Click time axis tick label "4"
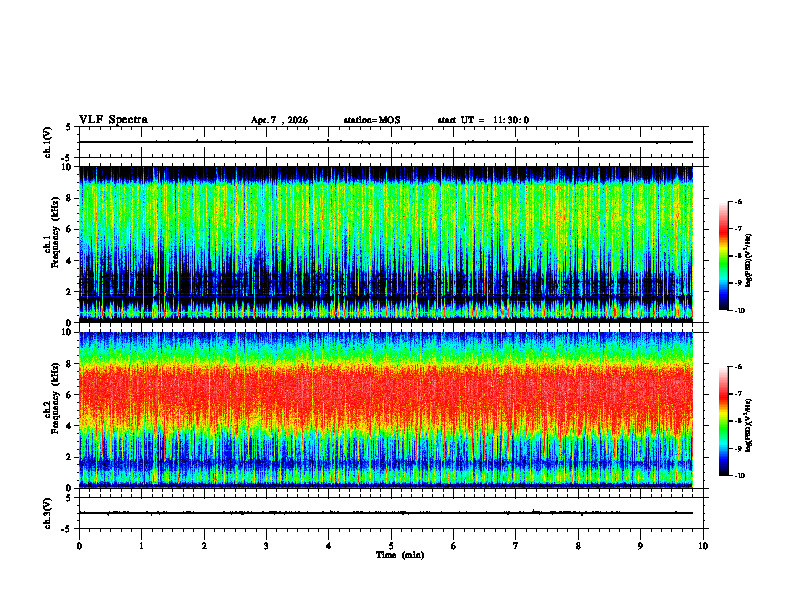Image resolution: width=792 pixels, height=612 pixels. 328,546
